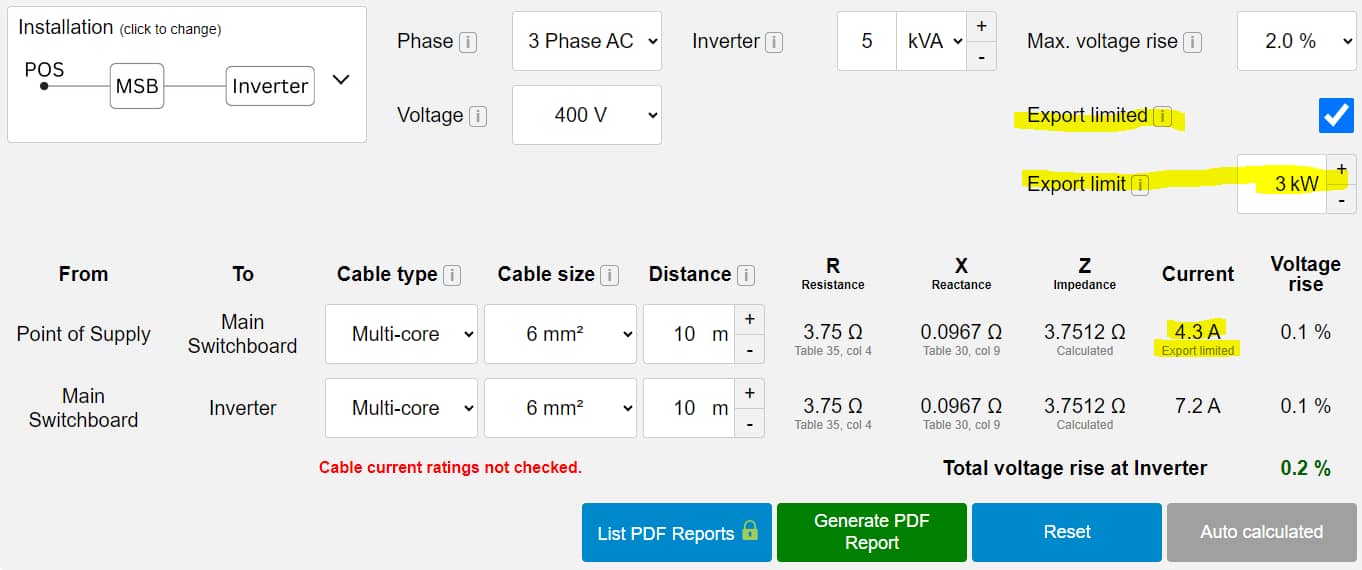Image resolution: width=1362 pixels, height=570 pixels.
Task: Decrease the Export limit with minus stepper
Action: coord(1341,200)
